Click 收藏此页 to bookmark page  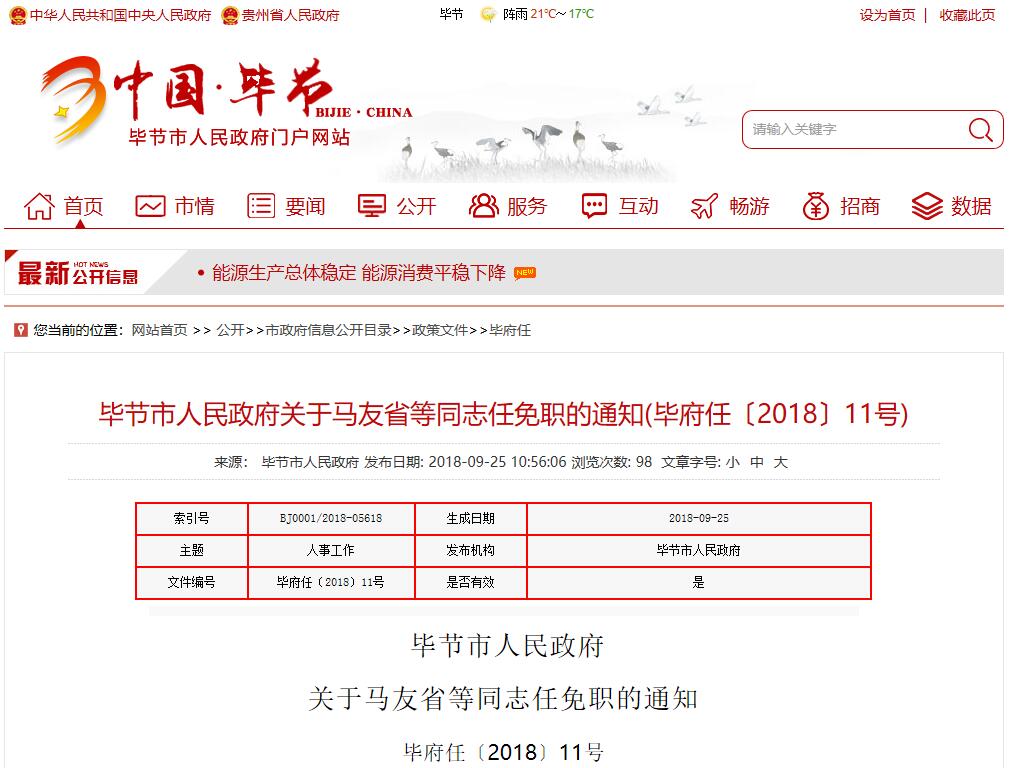[967, 15]
